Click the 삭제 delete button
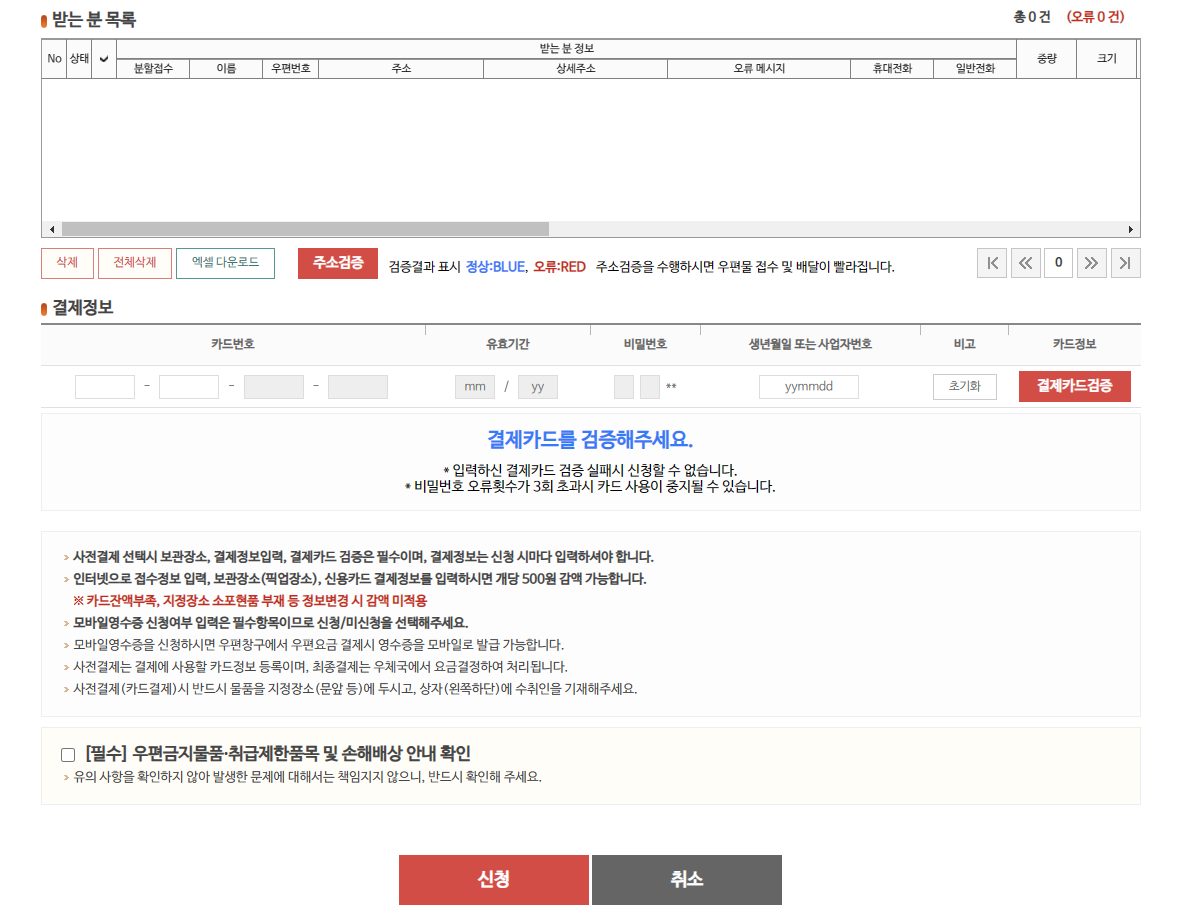Image resolution: width=1179 pixels, height=913 pixels. 66,263
